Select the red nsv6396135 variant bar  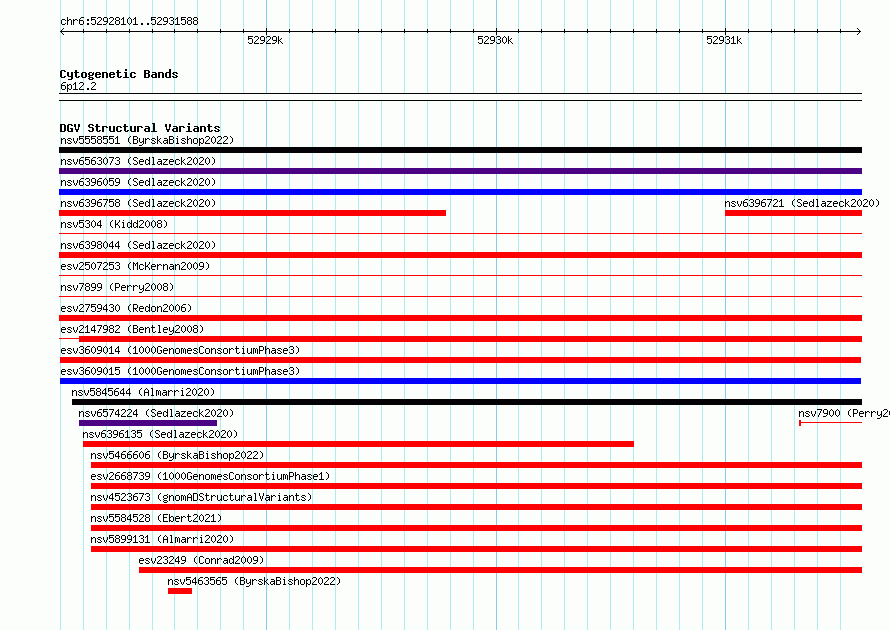click(358, 444)
